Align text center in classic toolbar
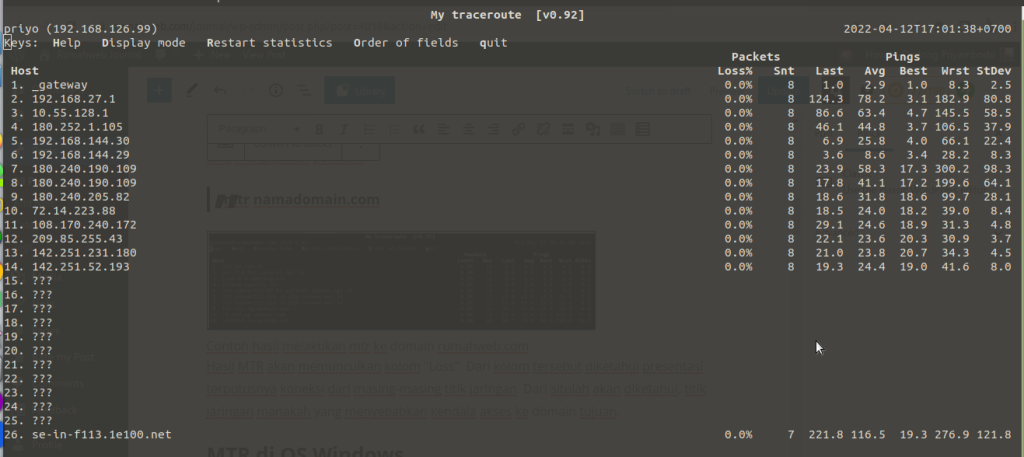This screenshot has width=1024, height=457. click(468, 129)
